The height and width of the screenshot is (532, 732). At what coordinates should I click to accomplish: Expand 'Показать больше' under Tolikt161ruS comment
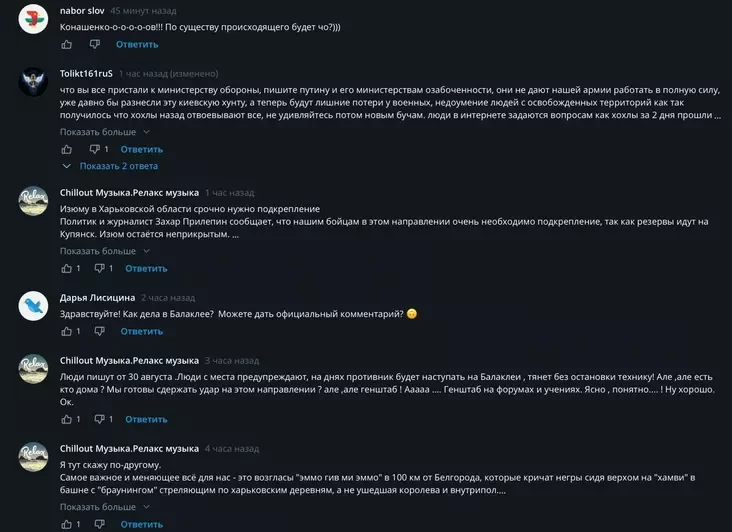[x=98, y=132]
